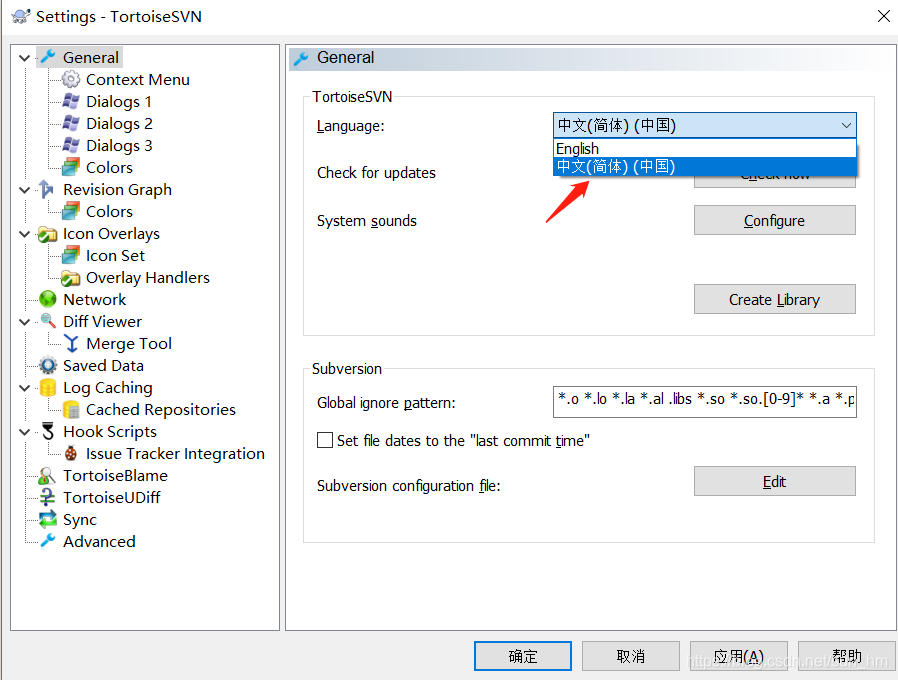Click the Configure system sounds button
Image resolution: width=898 pixels, height=680 pixels.
coord(774,220)
